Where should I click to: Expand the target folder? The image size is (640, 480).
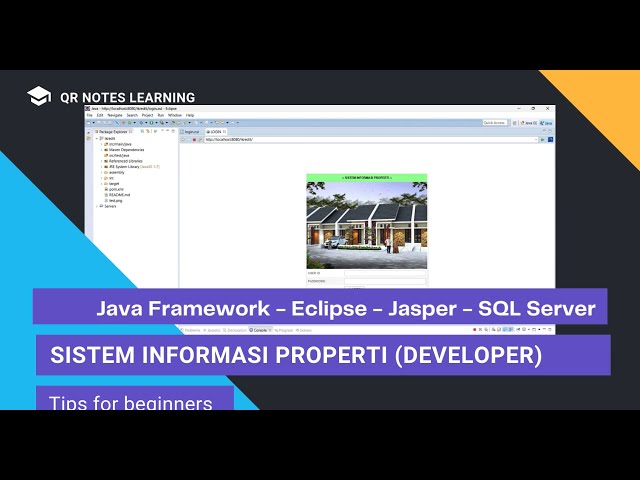click(102, 184)
